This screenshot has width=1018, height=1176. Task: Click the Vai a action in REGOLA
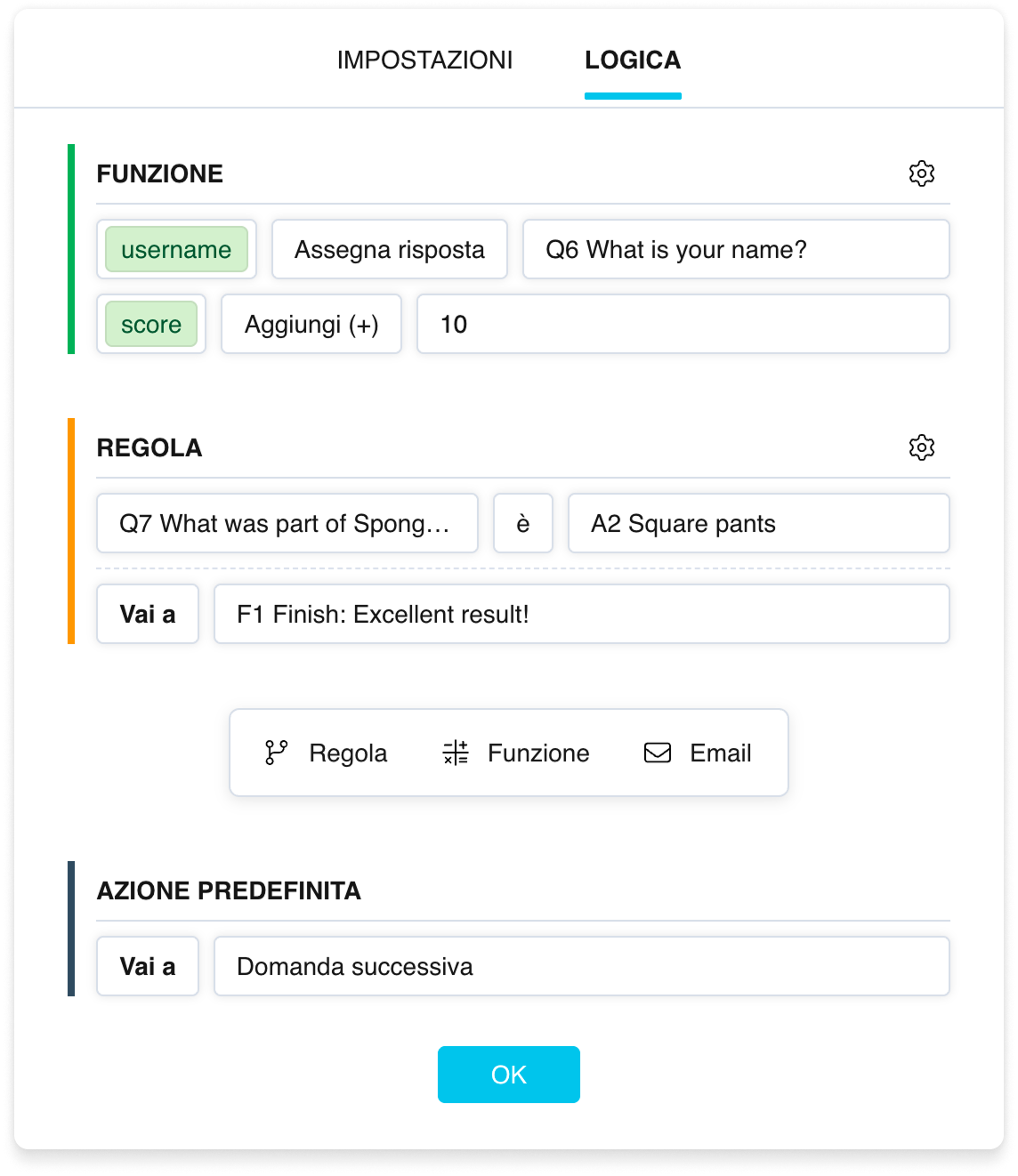click(148, 614)
